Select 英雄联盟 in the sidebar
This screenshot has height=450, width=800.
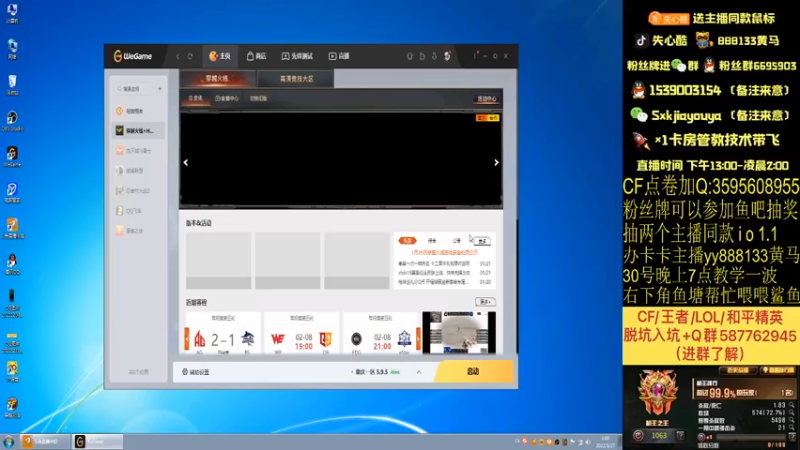tap(138, 170)
